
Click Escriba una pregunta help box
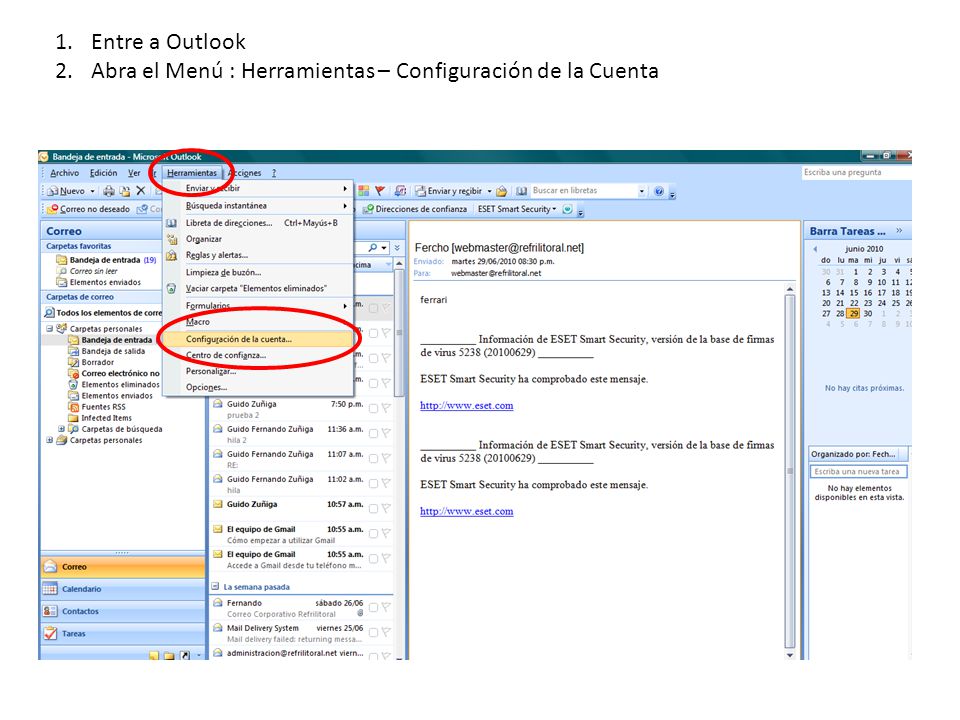(x=856, y=173)
